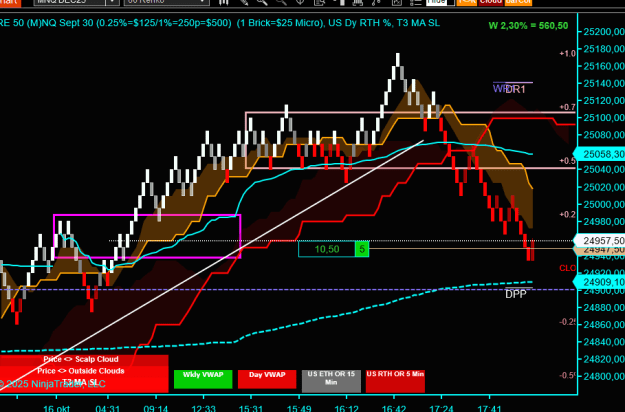The width and height of the screenshot is (625, 412).
Task: Click the 16:42 time axis label
Action: pyautogui.click(x=393, y=408)
